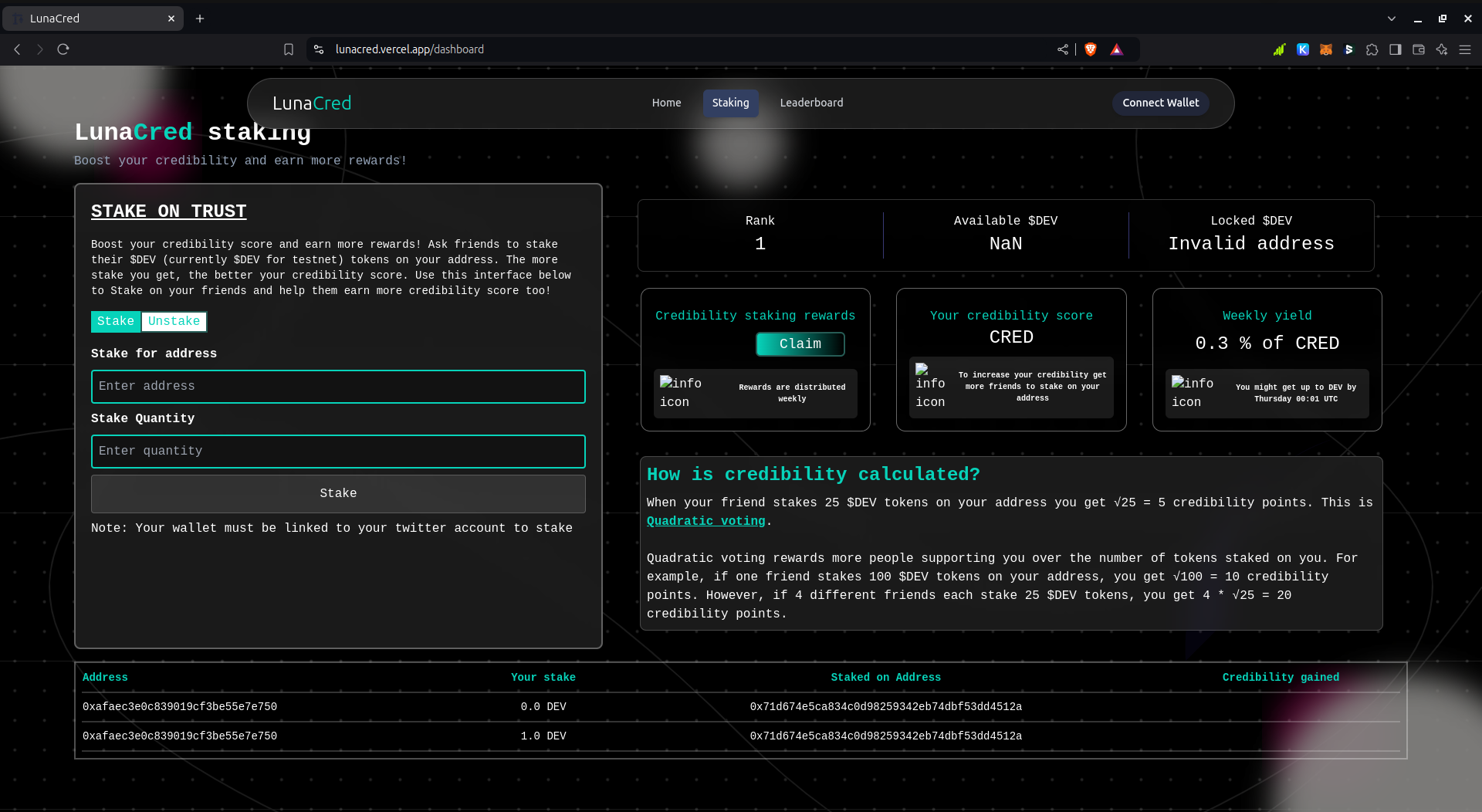Viewport: 1482px width, 812px height.
Task: Focus the Enter address input field
Action: pos(338,387)
